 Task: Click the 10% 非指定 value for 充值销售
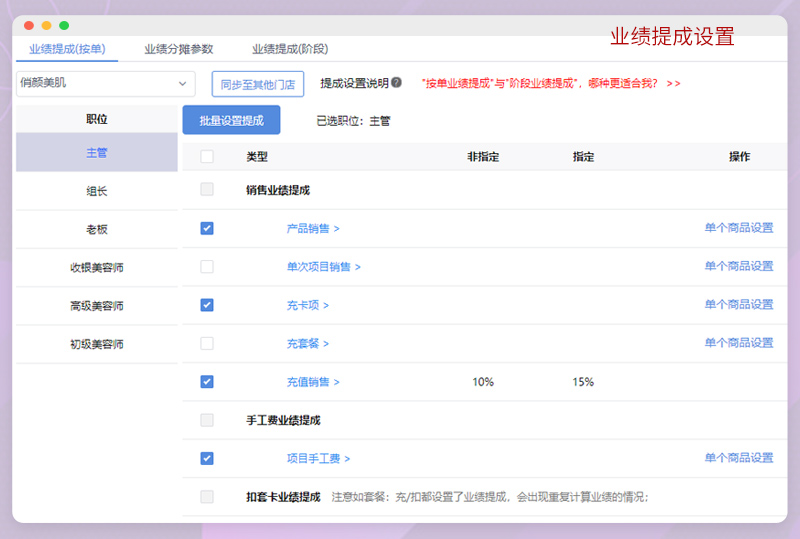pyautogui.click(x=483, y=382)
